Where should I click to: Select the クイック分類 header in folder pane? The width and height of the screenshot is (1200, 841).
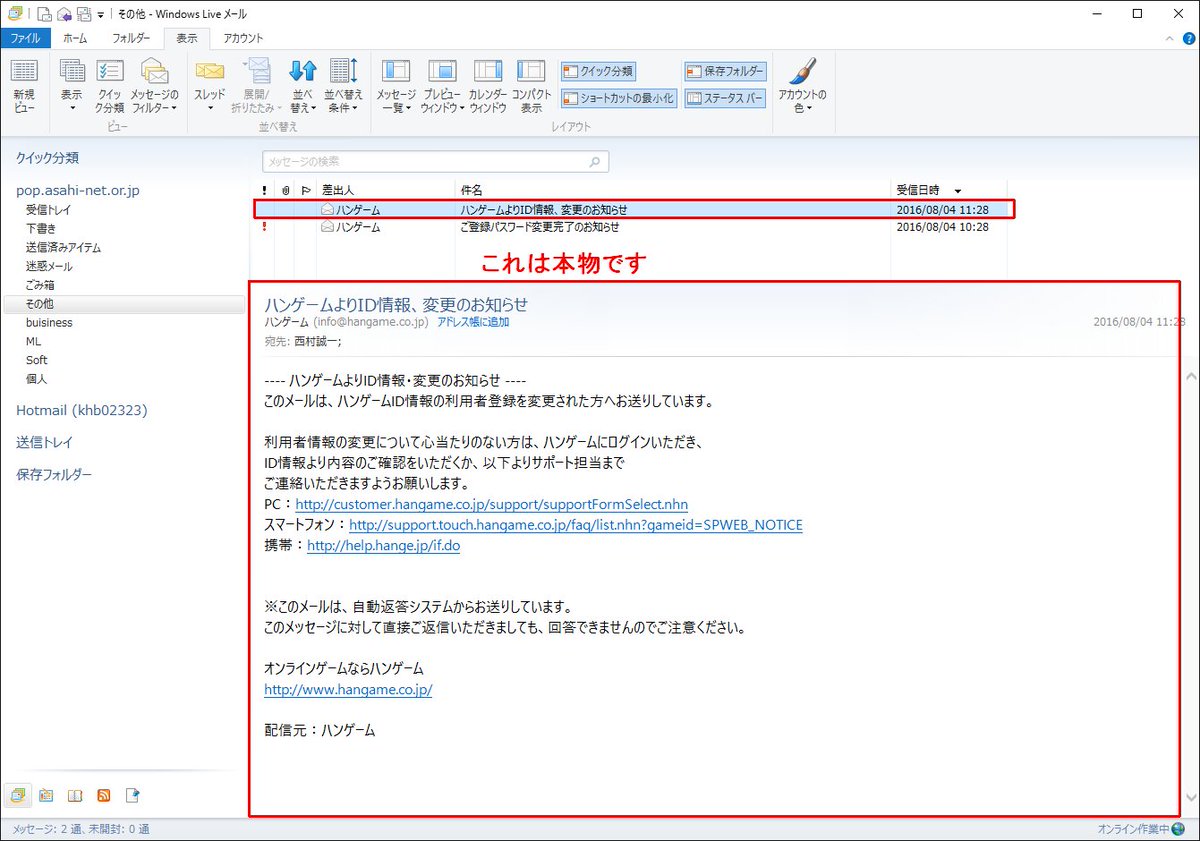[x=47, y=158]
